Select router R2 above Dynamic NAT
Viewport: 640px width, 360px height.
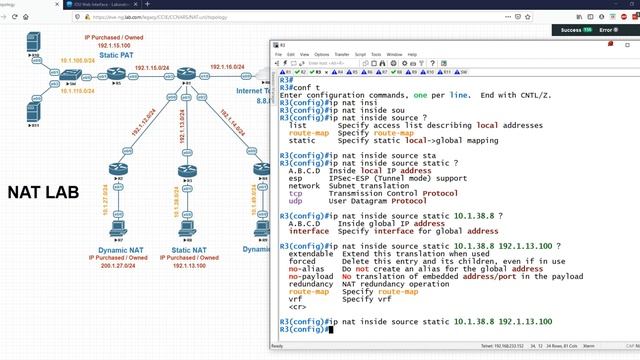pyautogui.click(x=118, y=169)
